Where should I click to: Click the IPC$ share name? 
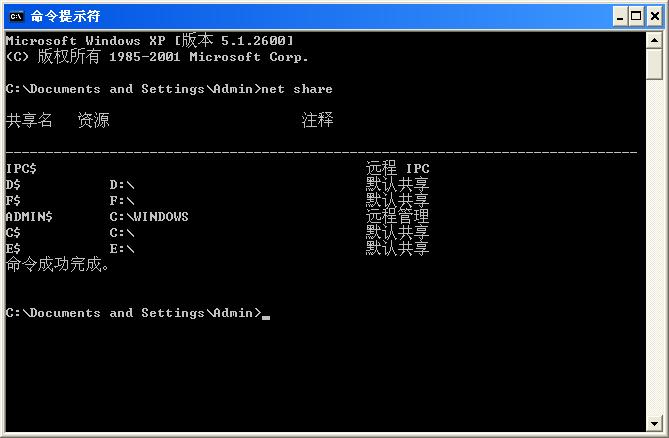pyautogui.click(x=21, y=169)
